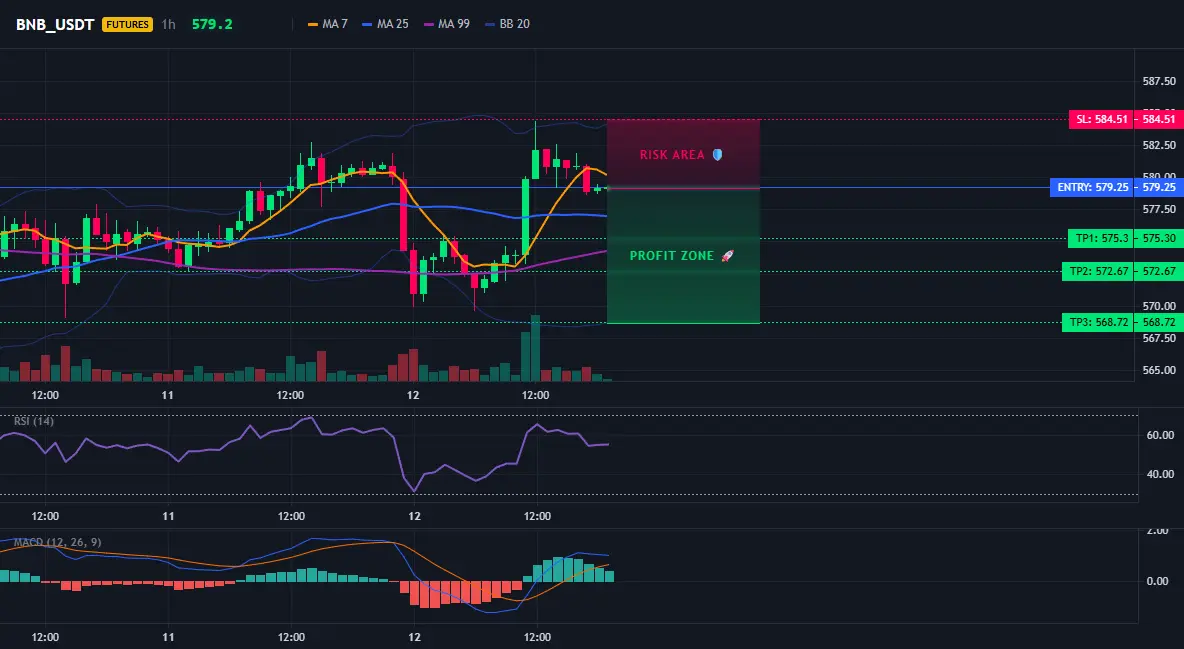Click the shield icon beside RISK AREA
The height and width of the screenshot is (649, 1184).
(717, 155)
